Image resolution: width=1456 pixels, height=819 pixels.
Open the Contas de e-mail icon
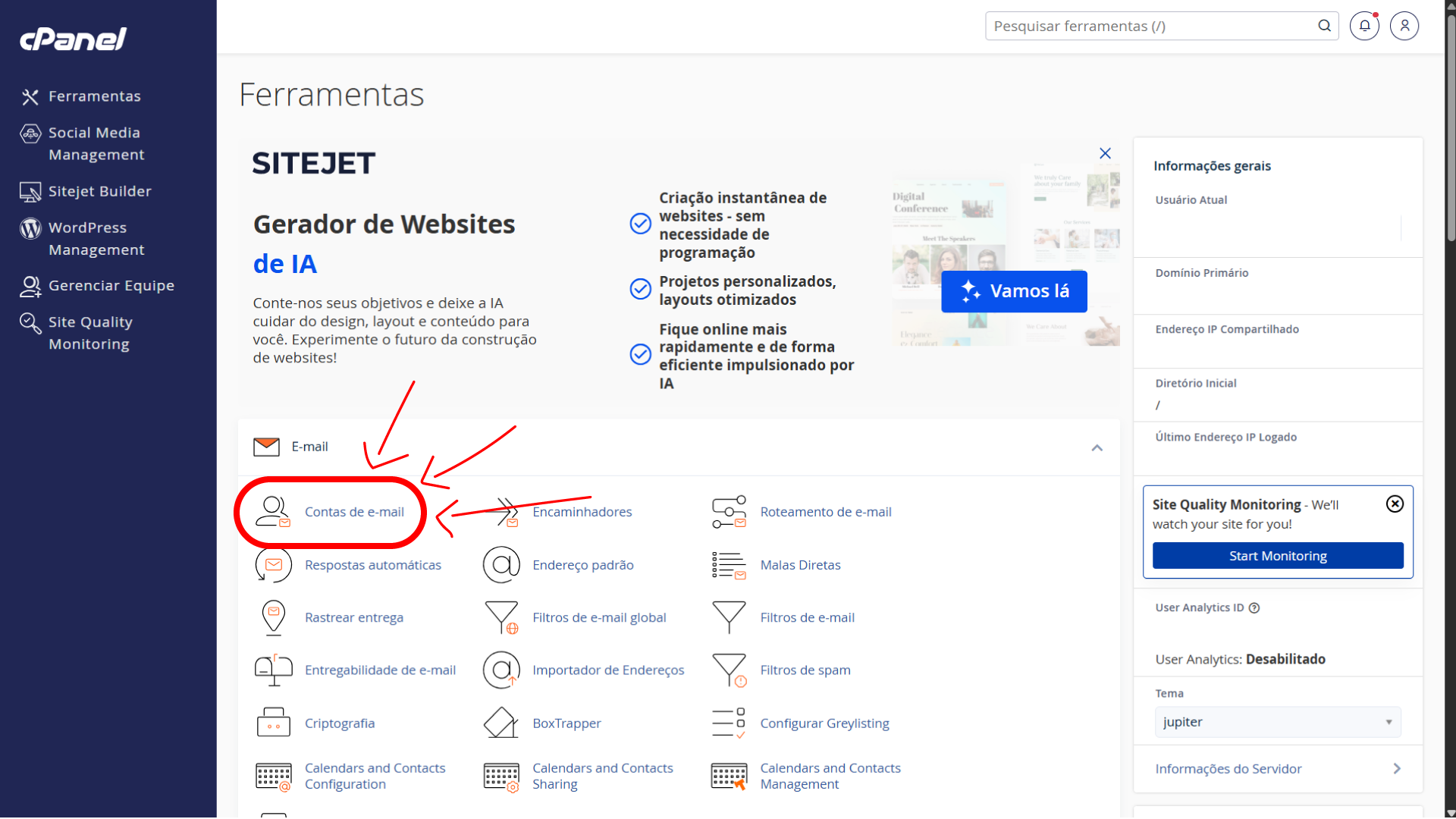coord(273,512)
